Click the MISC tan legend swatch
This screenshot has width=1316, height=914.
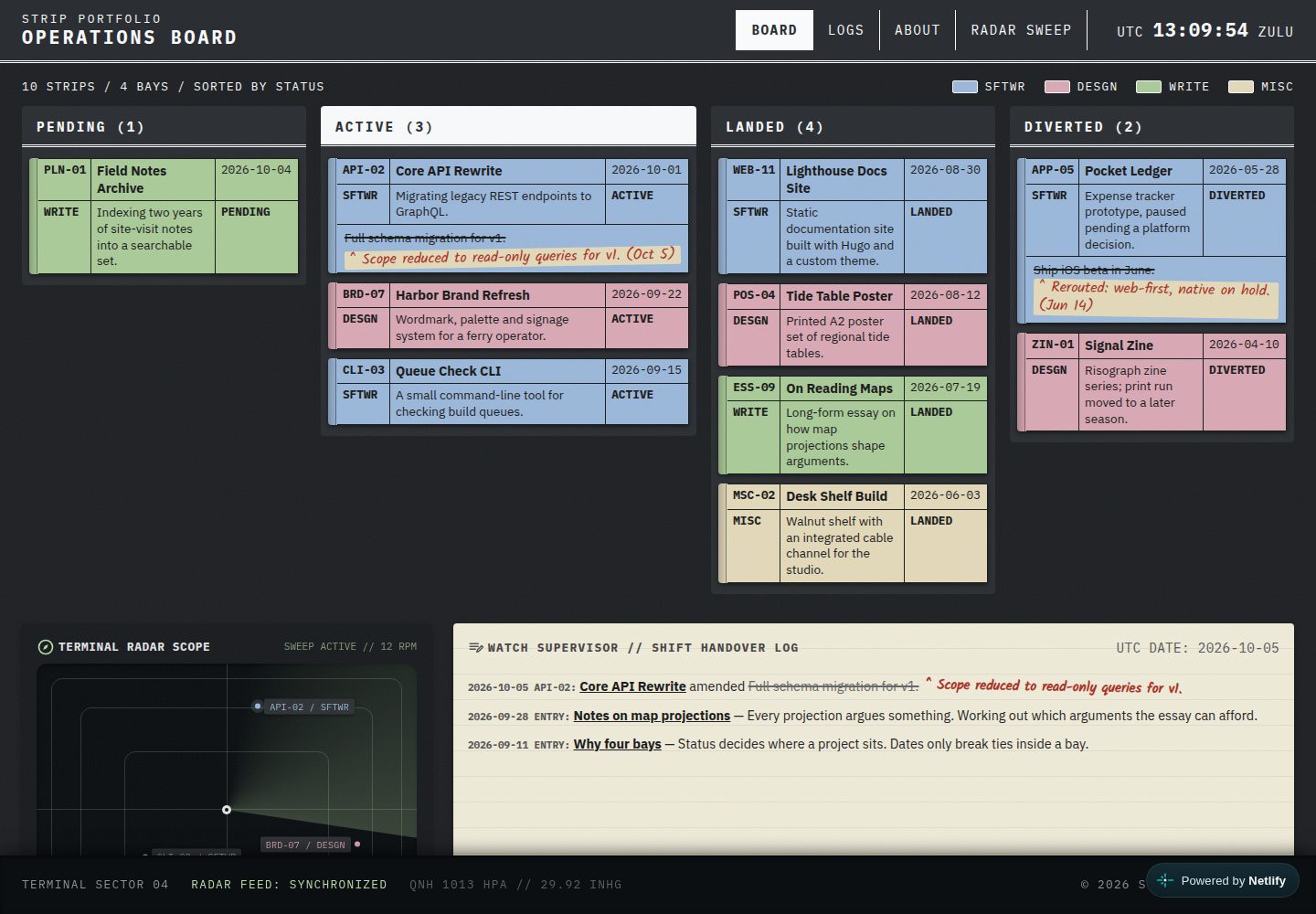click(1241, 87)
